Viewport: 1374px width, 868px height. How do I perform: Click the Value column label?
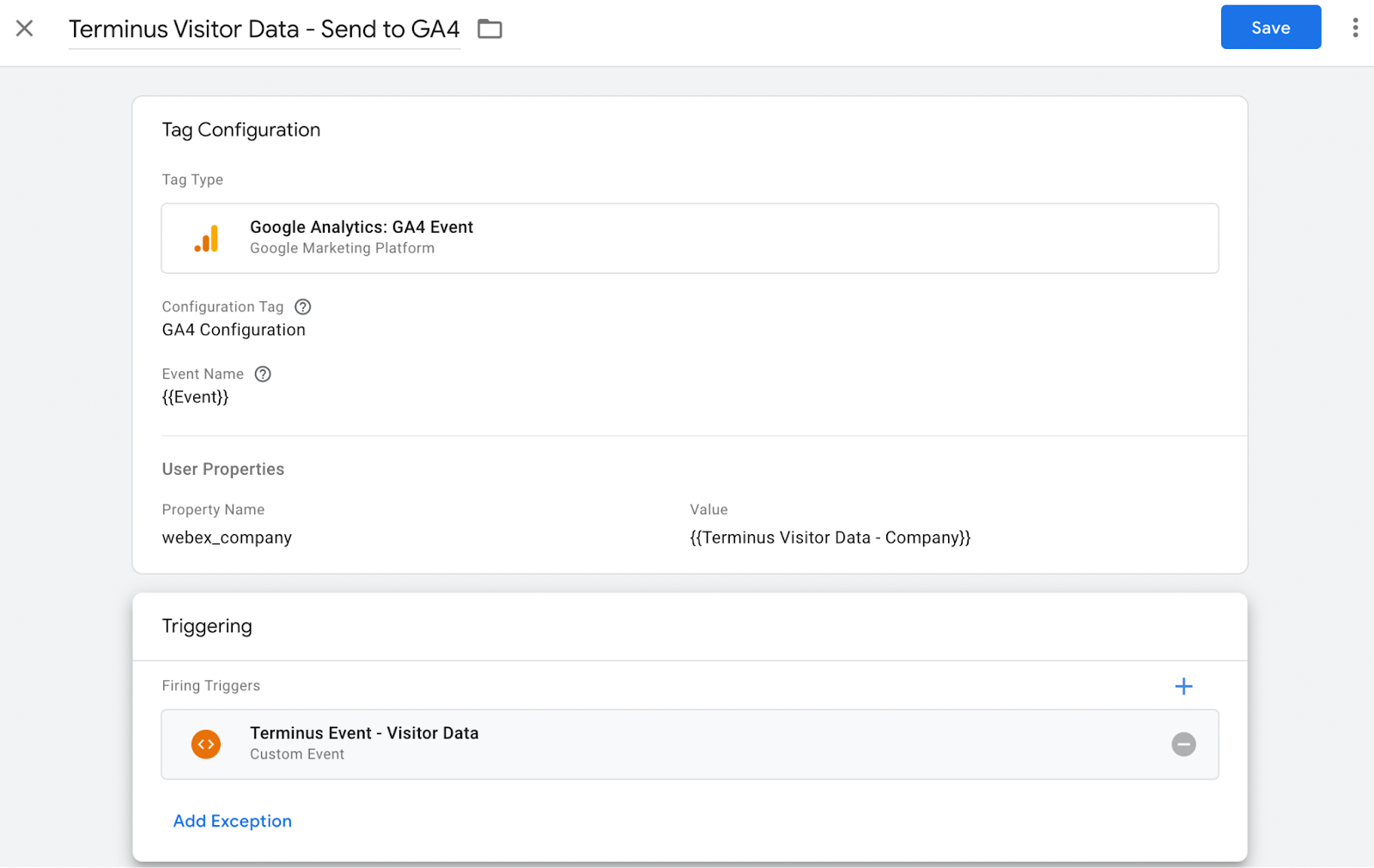pos(708,509)
